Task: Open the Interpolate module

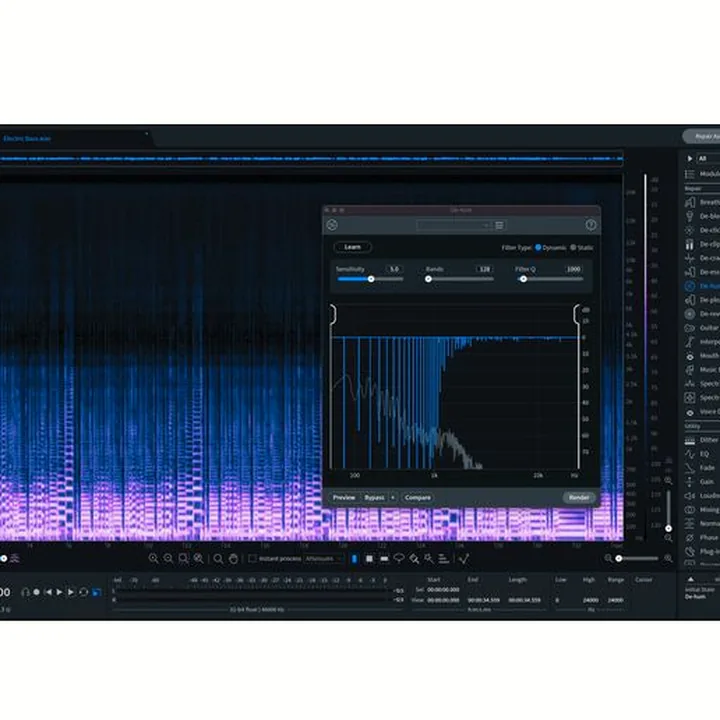Action: [x=702, y=342]
